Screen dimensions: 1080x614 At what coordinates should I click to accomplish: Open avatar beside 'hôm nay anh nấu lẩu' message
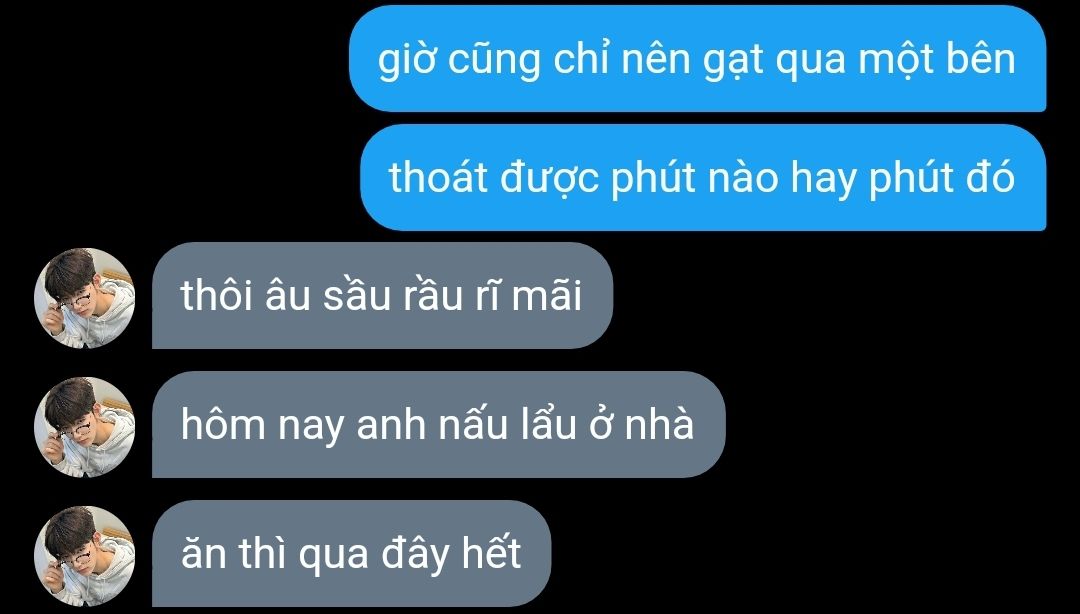[85, 427]
